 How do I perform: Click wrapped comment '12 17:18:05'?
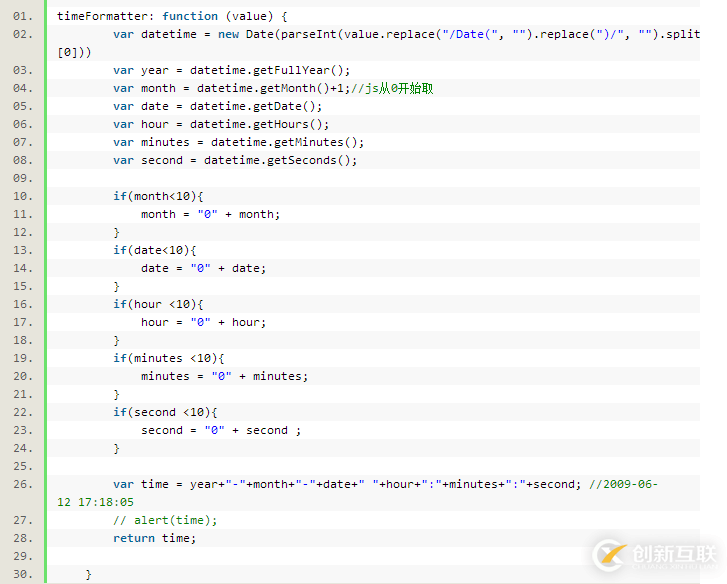[96, 502]
